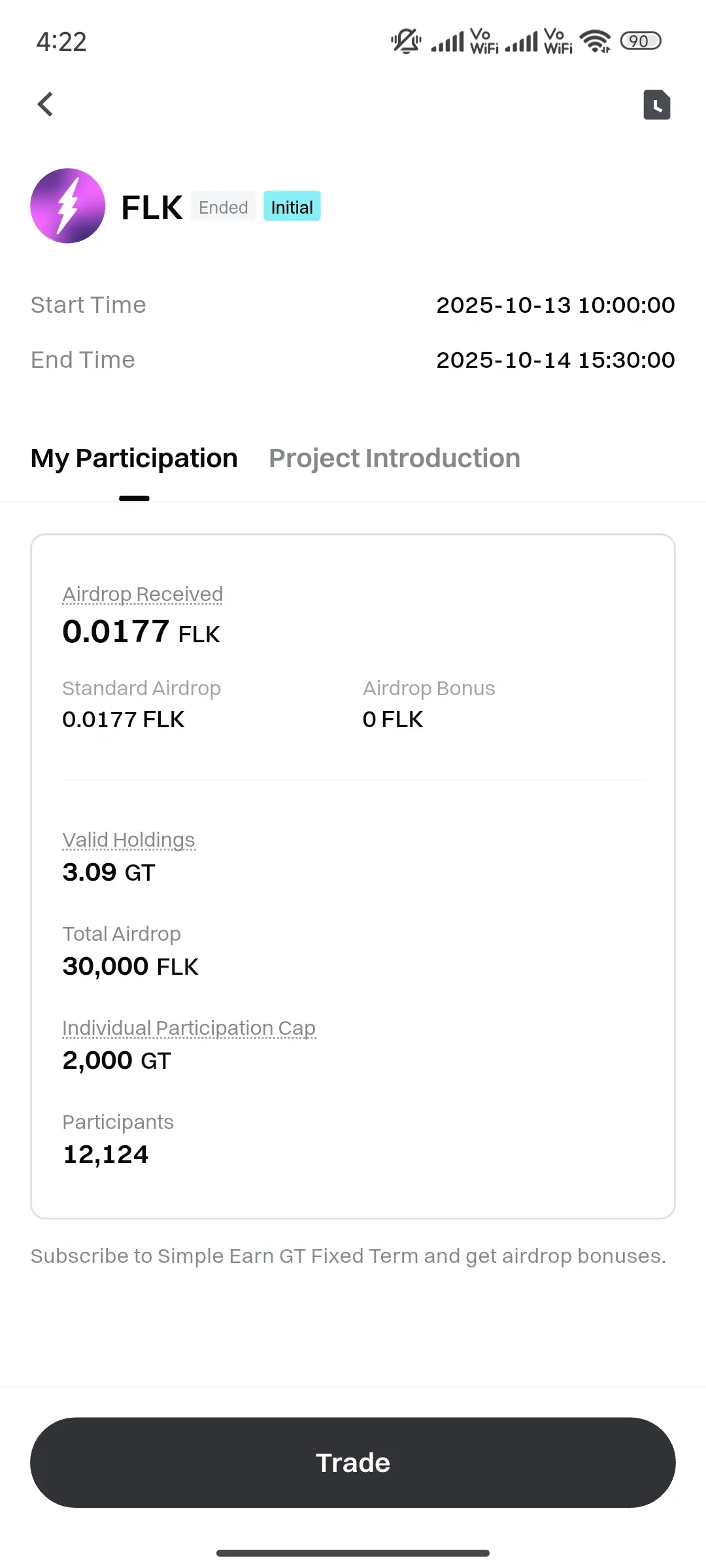Tap the Ended status badge
Viewport: 706px width, 1568px height.
pyautogui.click(x=223, y=207)
